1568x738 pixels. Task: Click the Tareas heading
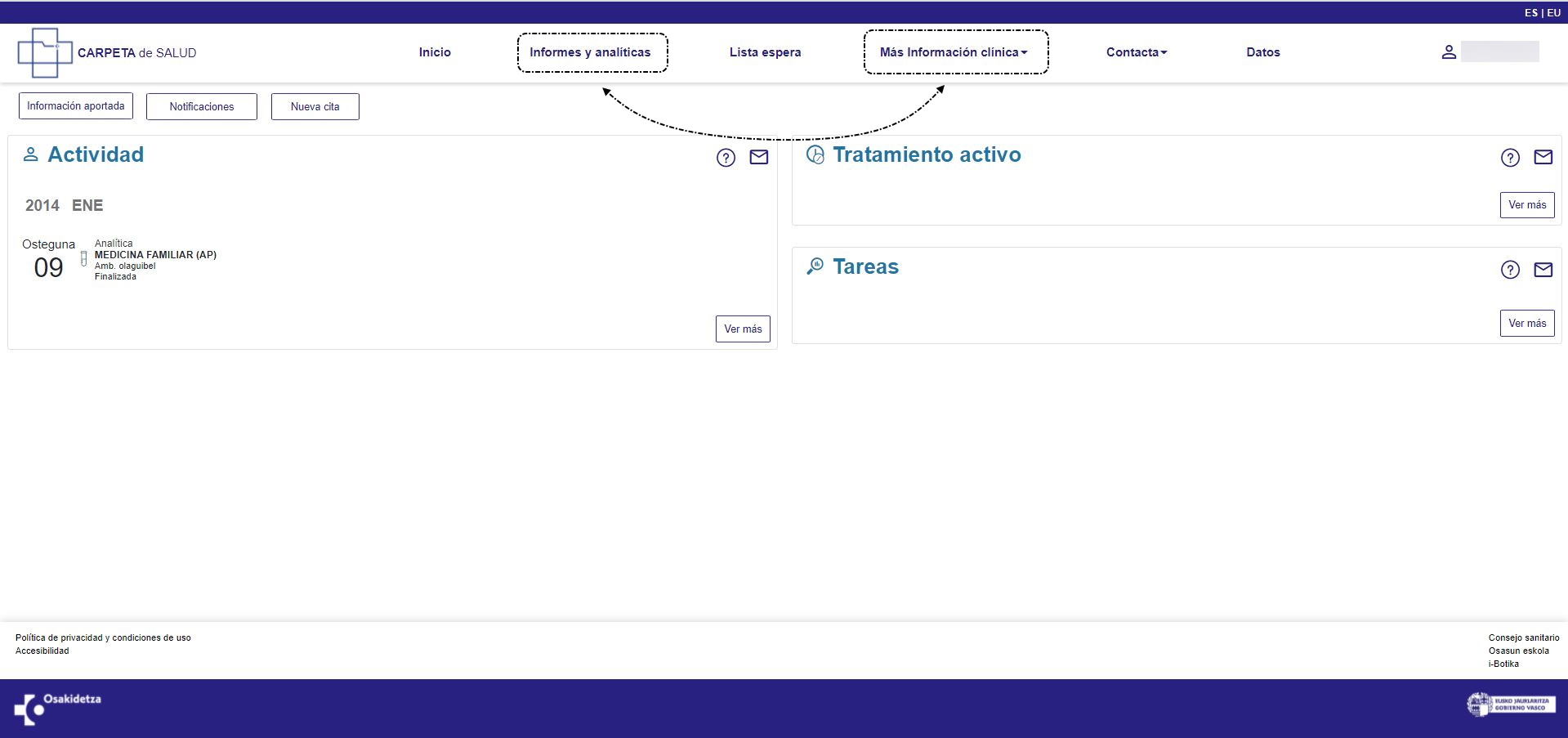click(x=865, y=266)
